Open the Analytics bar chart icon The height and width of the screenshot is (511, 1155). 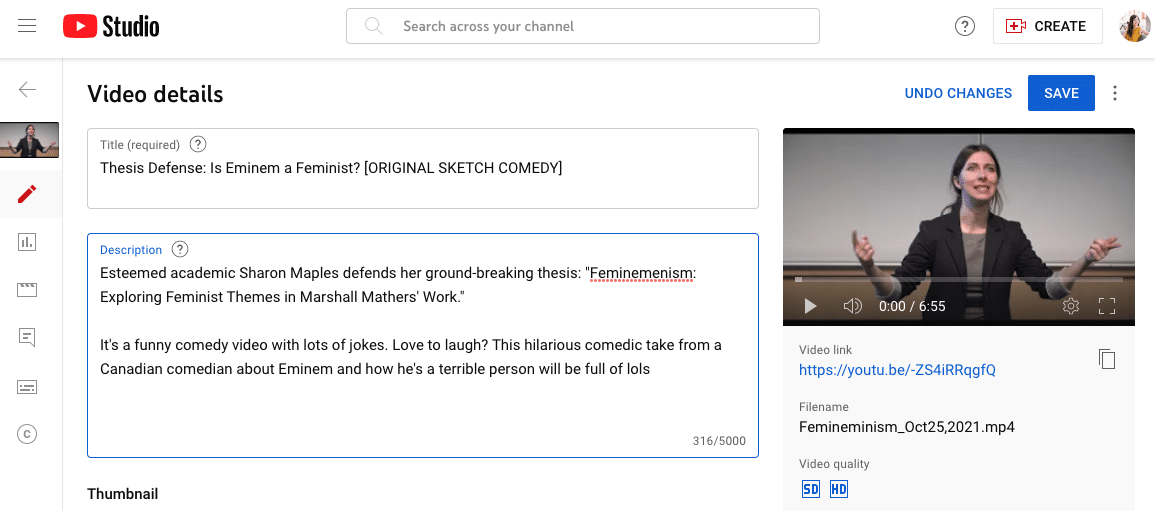click(27, 242)
